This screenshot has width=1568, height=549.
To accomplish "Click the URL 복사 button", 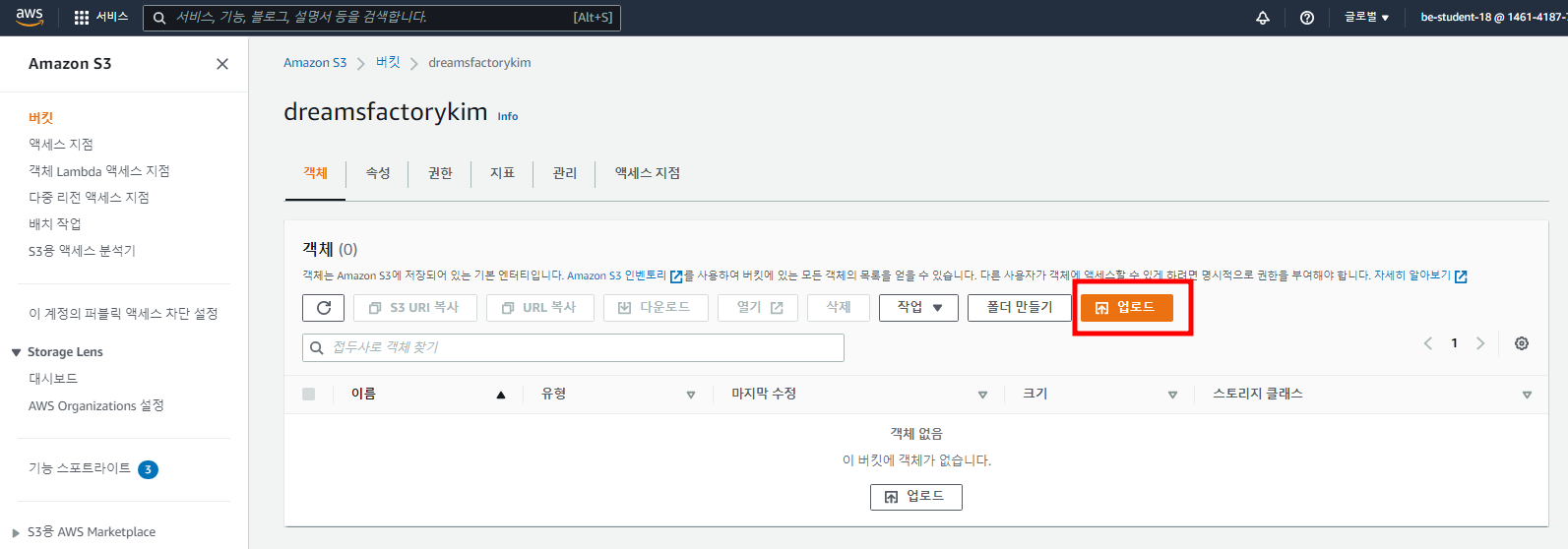I will (x=539, y=308).
